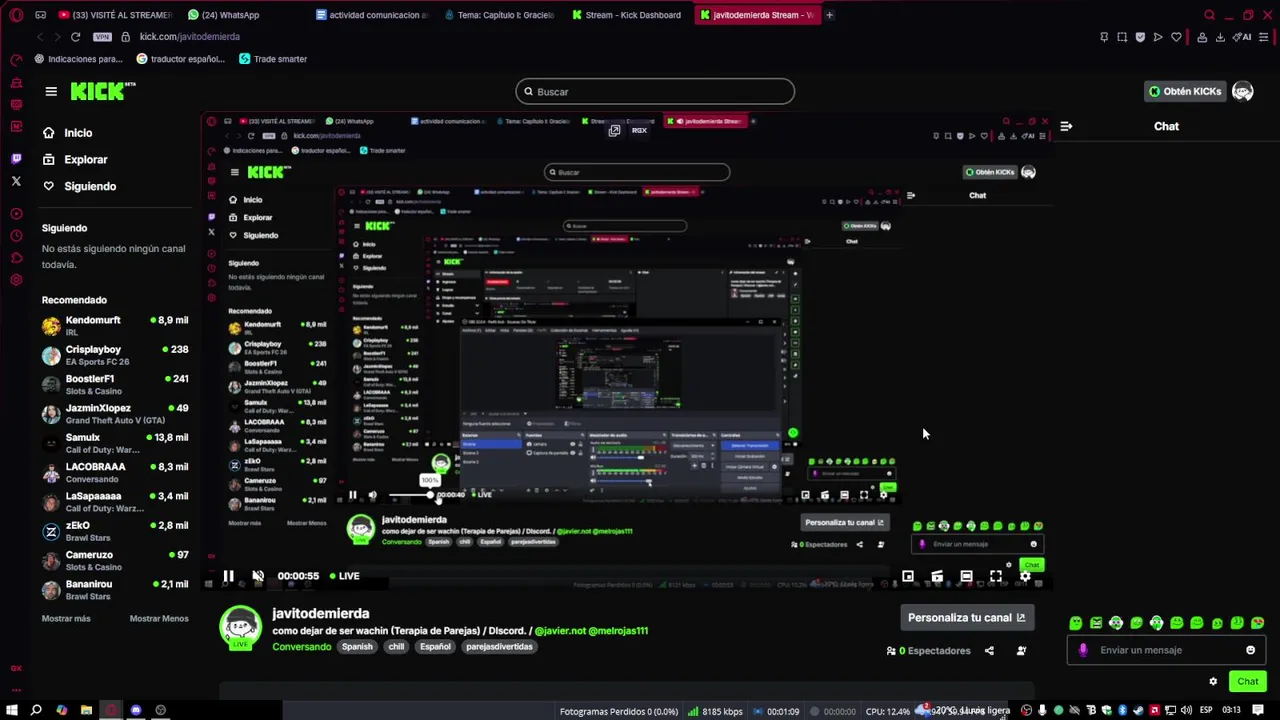The image size is (1280, 720).
Task: Focus the Buscar search field
Action: [x=655, y=91]
